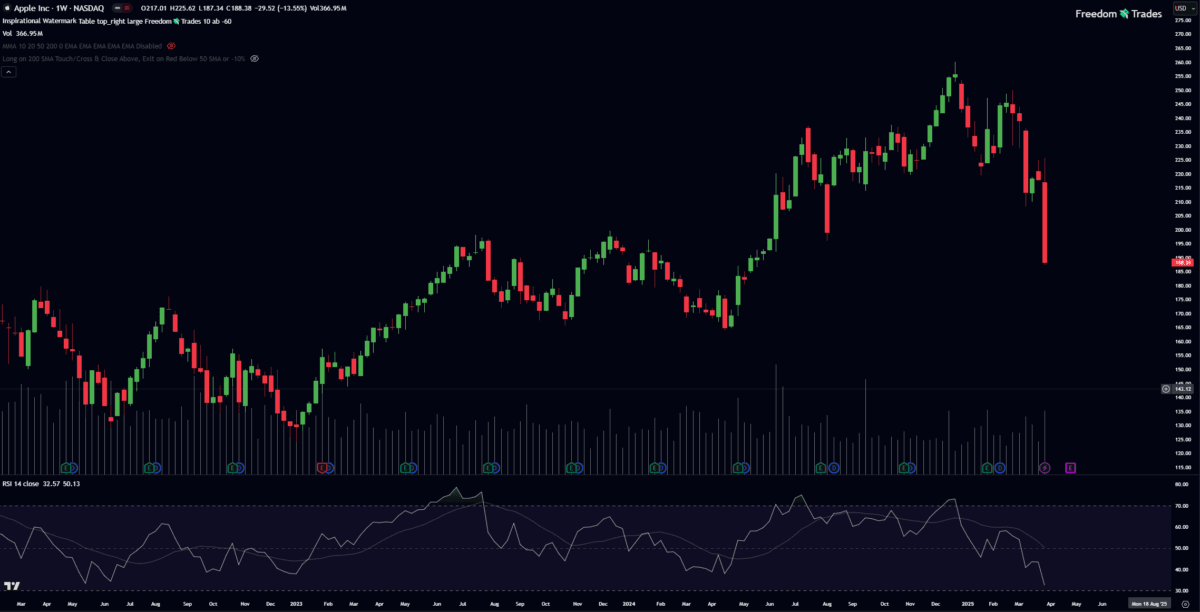The height and width of the screenshot is (612, 1200).
Task: Click the market status pill beside NASDAQ
Action: (117, 8)
